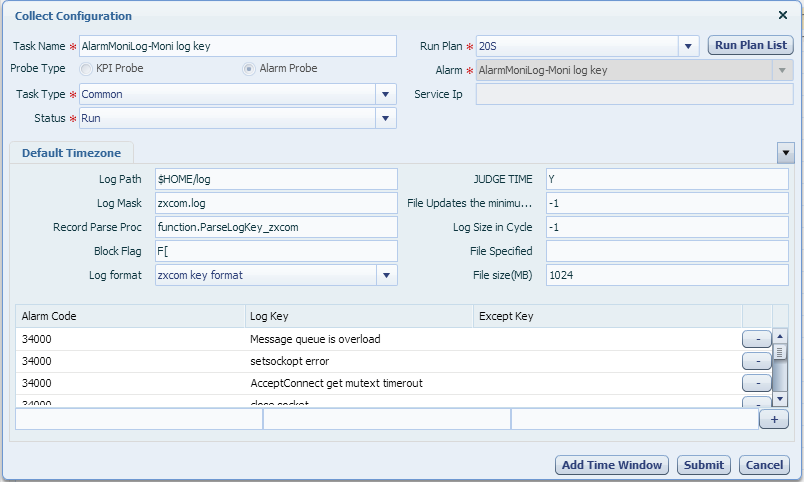Focus the Log Path field
This screenshot has width=804, height=482.
tap(276, 179)
